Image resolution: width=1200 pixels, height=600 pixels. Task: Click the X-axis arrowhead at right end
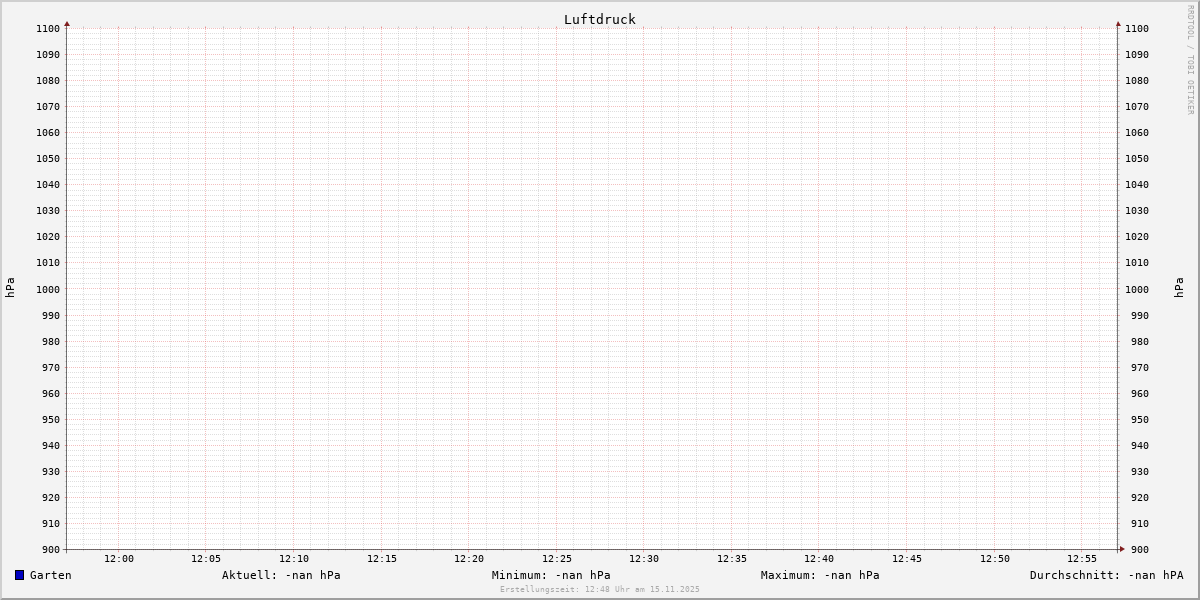click(1122, 548)
